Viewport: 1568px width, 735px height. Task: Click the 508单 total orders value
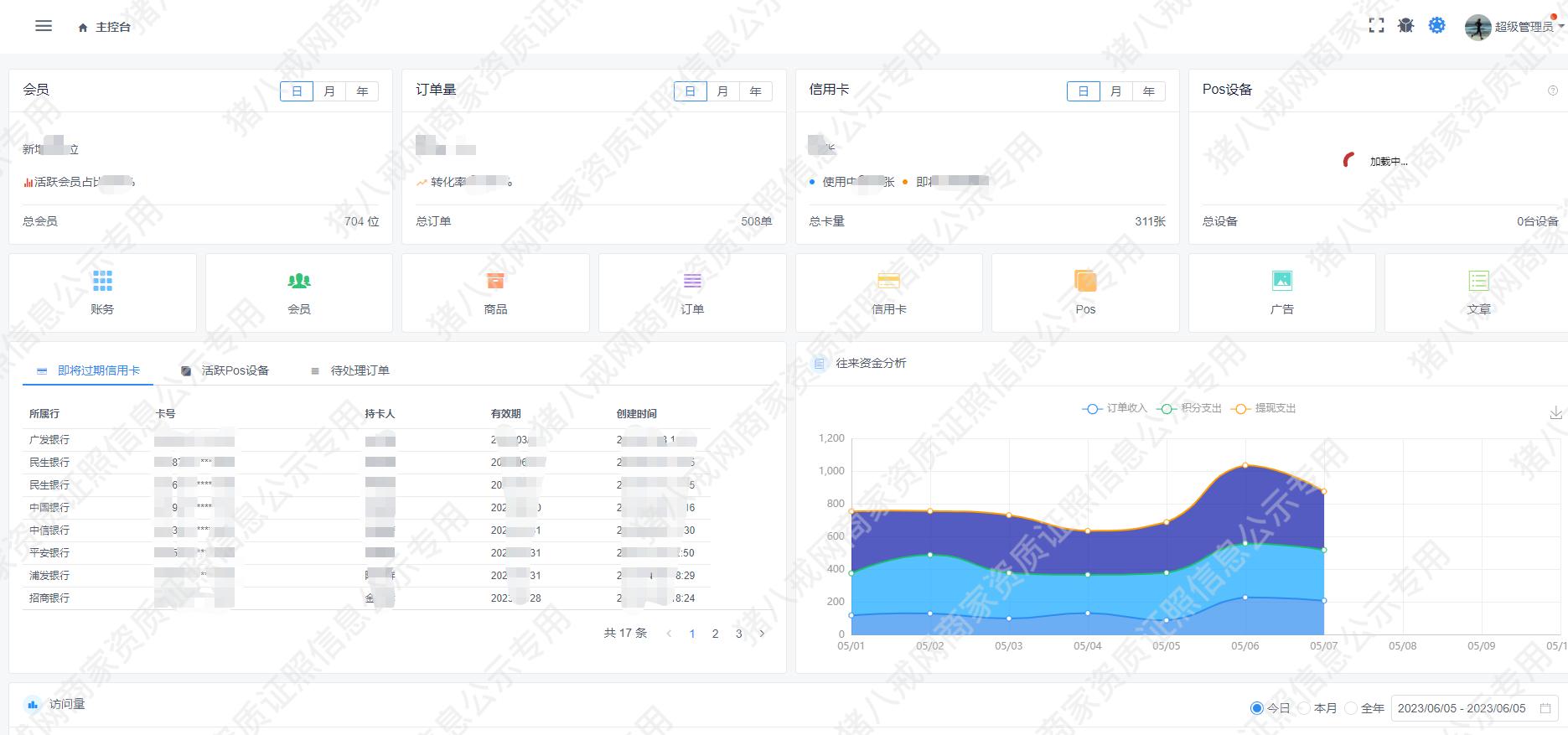[757, 221]
